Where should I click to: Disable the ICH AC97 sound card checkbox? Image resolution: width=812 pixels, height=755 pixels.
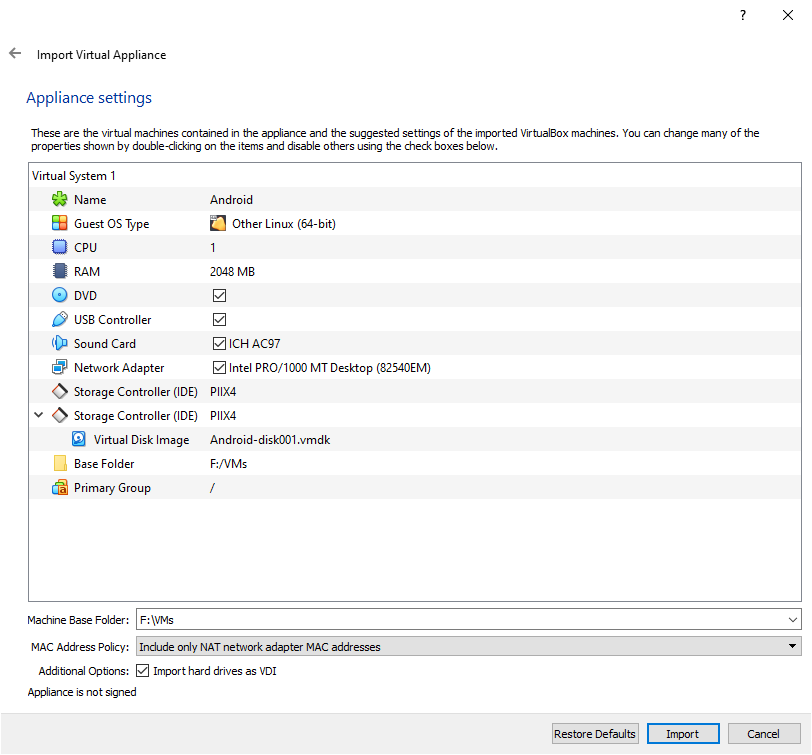(220, 343)
